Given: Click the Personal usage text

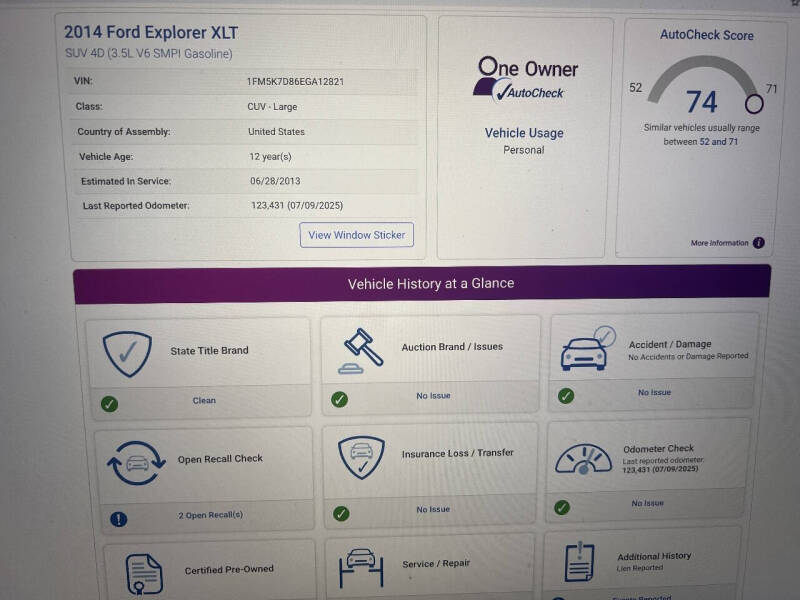Looking at the screenshot, I should click(x=523, y=150).
